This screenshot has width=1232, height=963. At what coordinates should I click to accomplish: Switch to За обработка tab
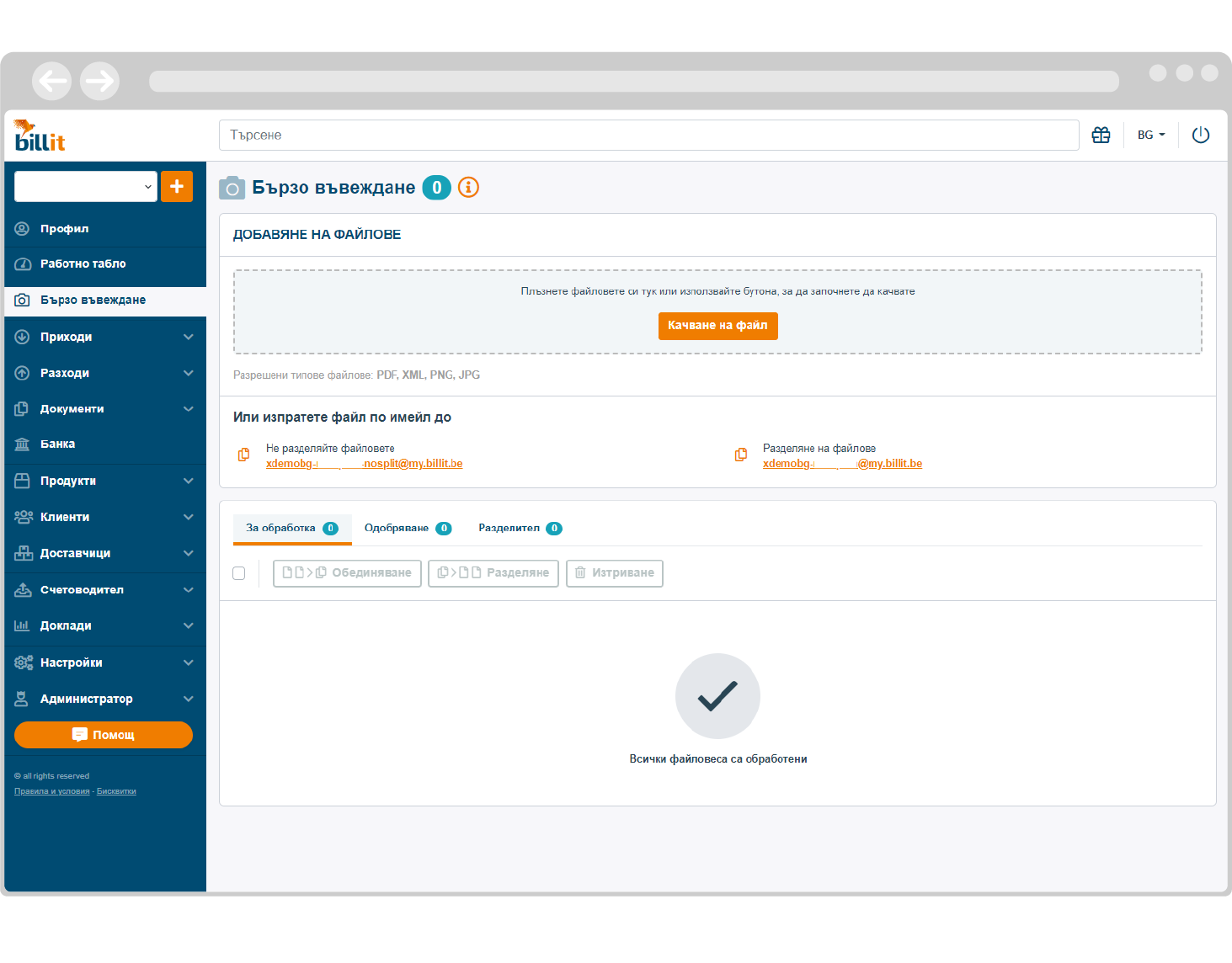[x=292, y=529]
